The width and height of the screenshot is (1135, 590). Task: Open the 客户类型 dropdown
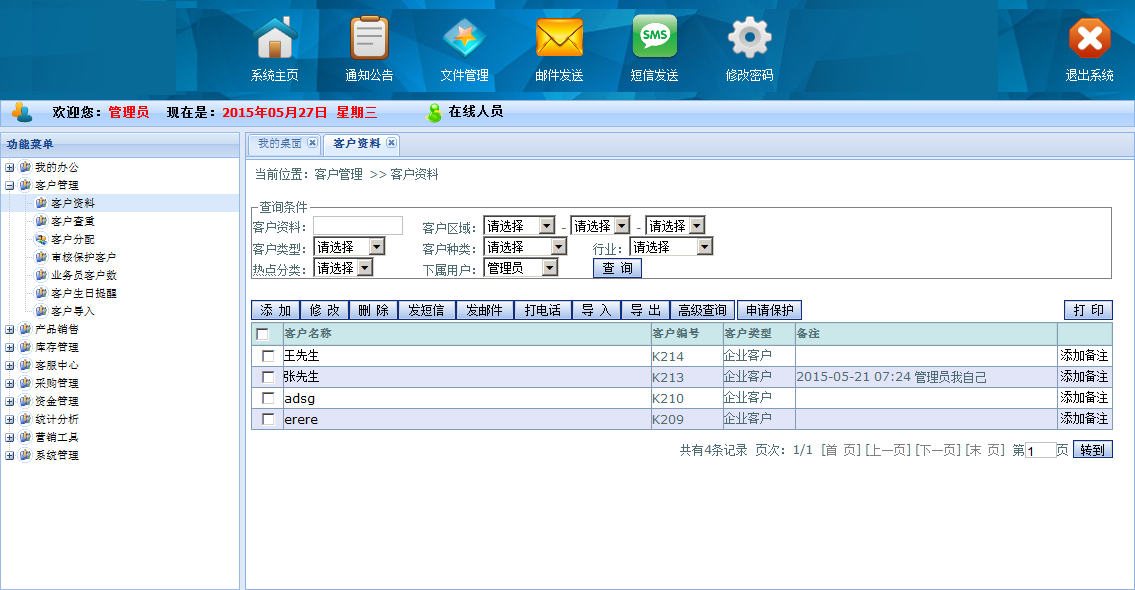click(x=349, y=247)
